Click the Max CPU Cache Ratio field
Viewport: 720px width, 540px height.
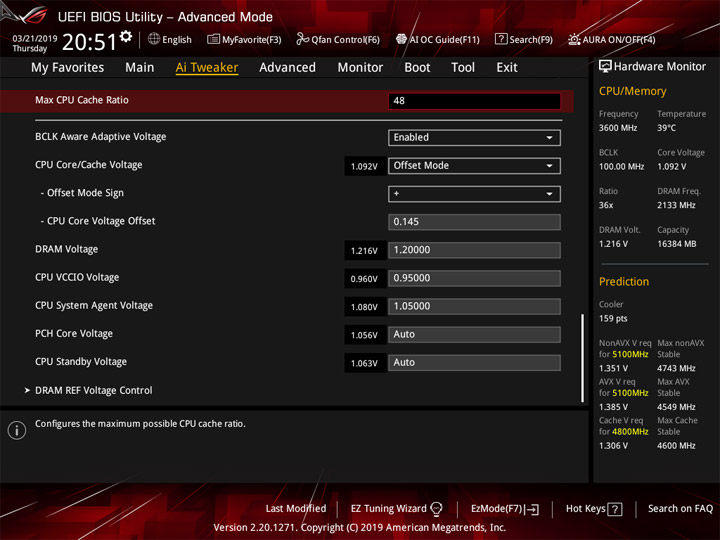tap(474, 101)
